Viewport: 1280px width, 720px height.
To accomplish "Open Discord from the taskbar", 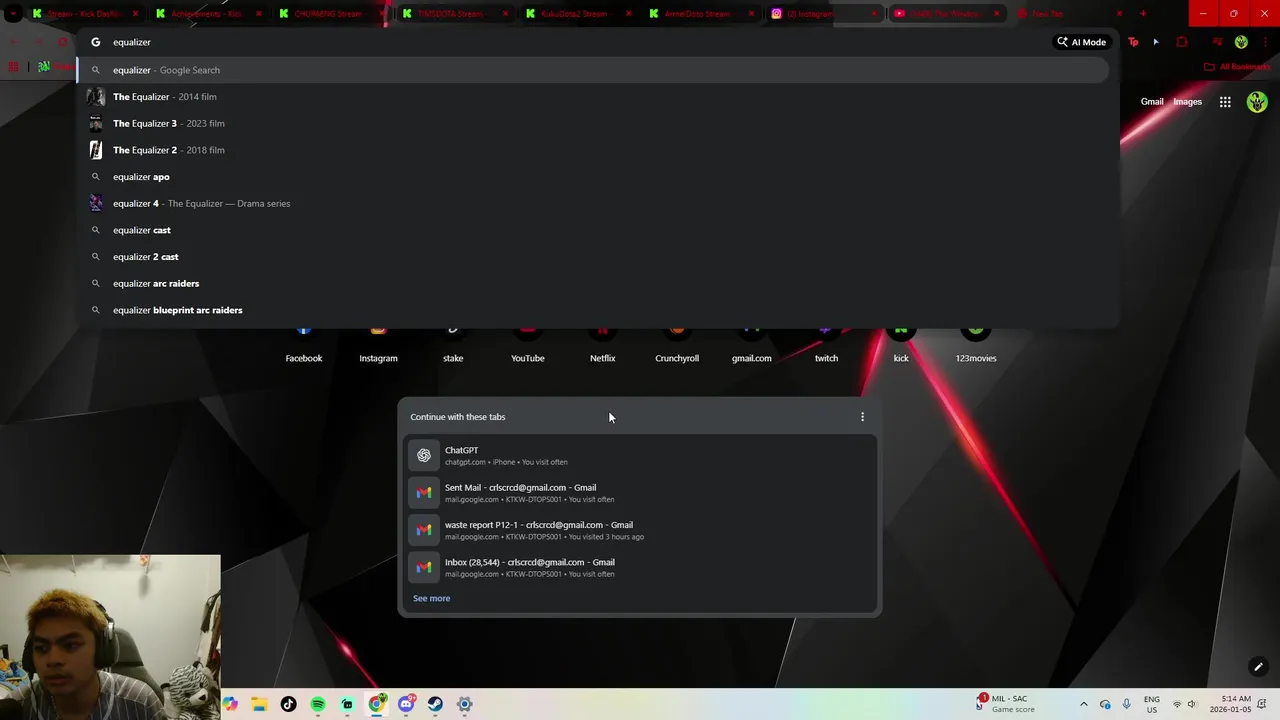I will pos(406,704).
